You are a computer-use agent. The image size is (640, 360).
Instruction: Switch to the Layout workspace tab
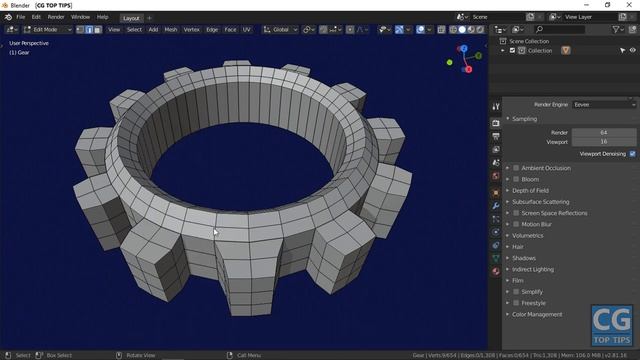131,18
